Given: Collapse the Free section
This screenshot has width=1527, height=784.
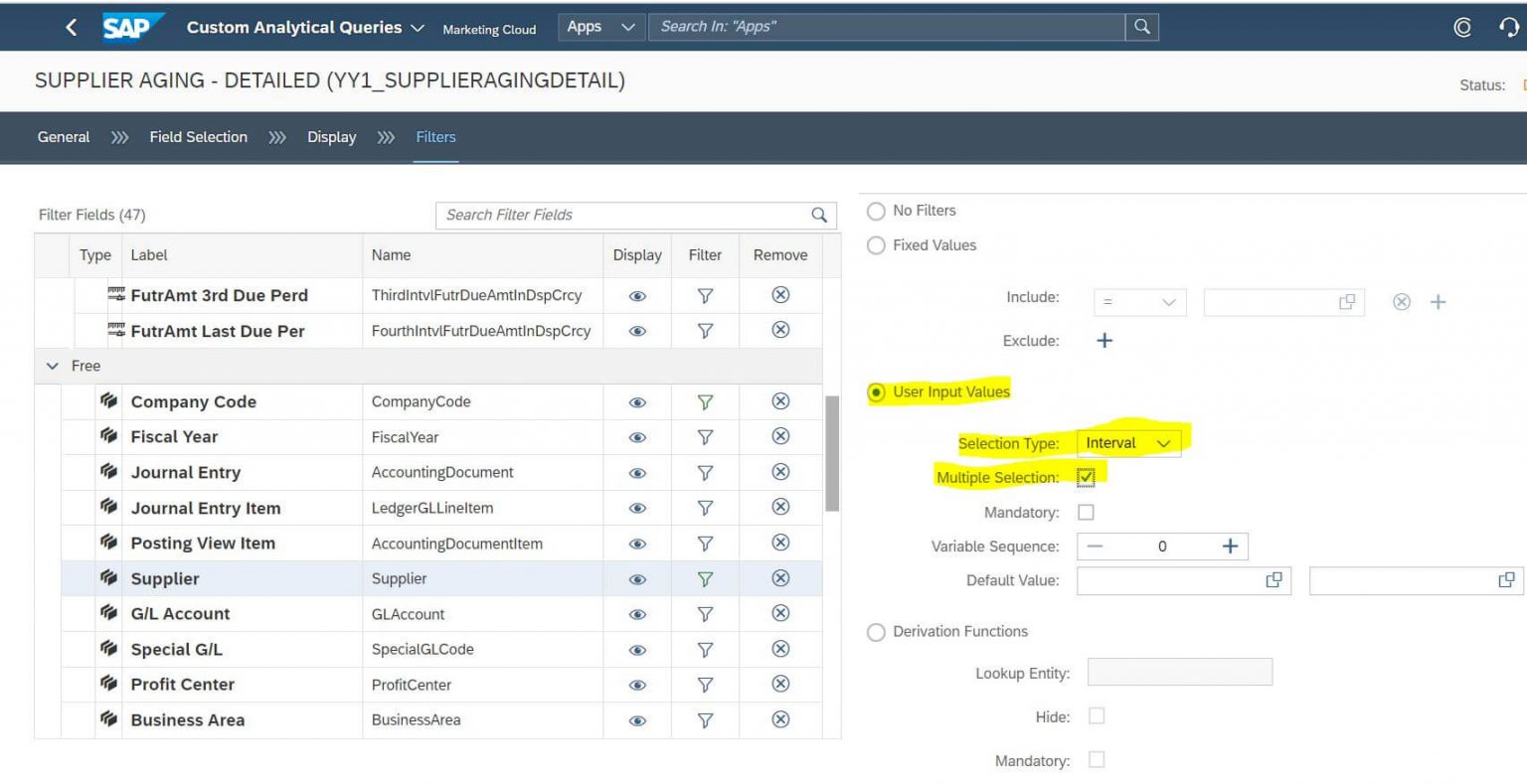Looking at the screenshot, I should click(53, 366).
